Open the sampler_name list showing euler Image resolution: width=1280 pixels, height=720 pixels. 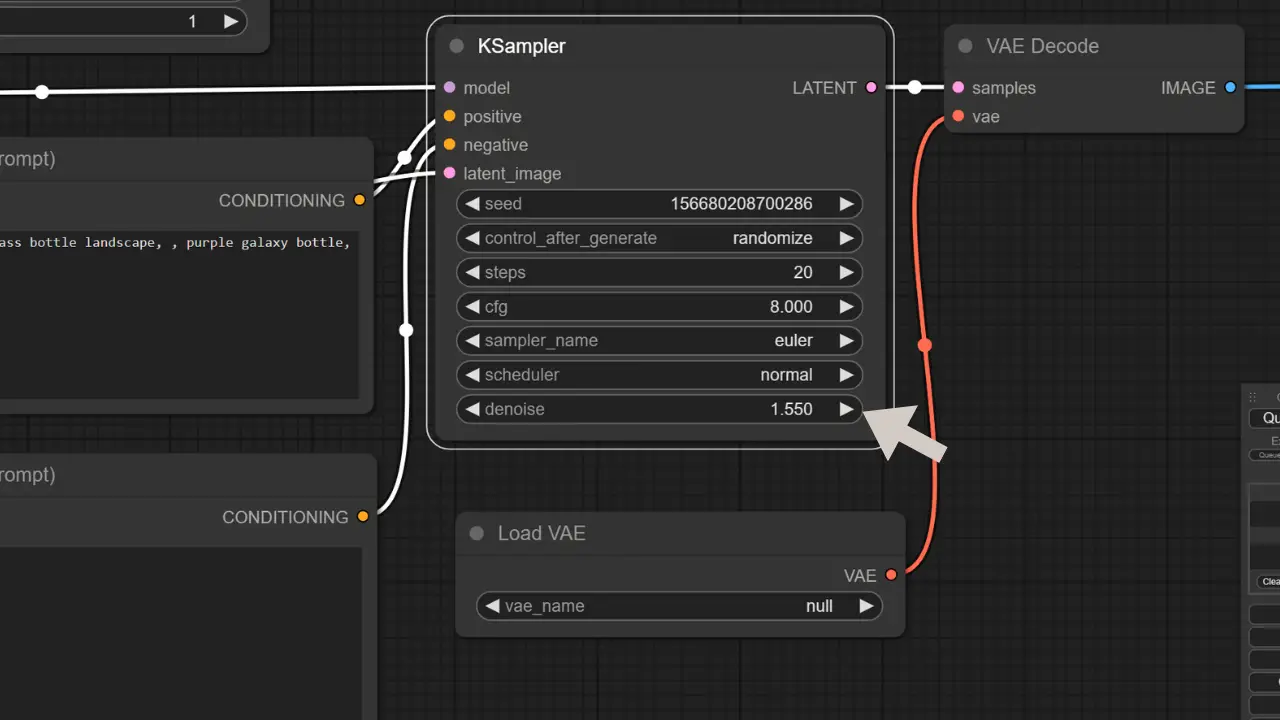(659, 341)
